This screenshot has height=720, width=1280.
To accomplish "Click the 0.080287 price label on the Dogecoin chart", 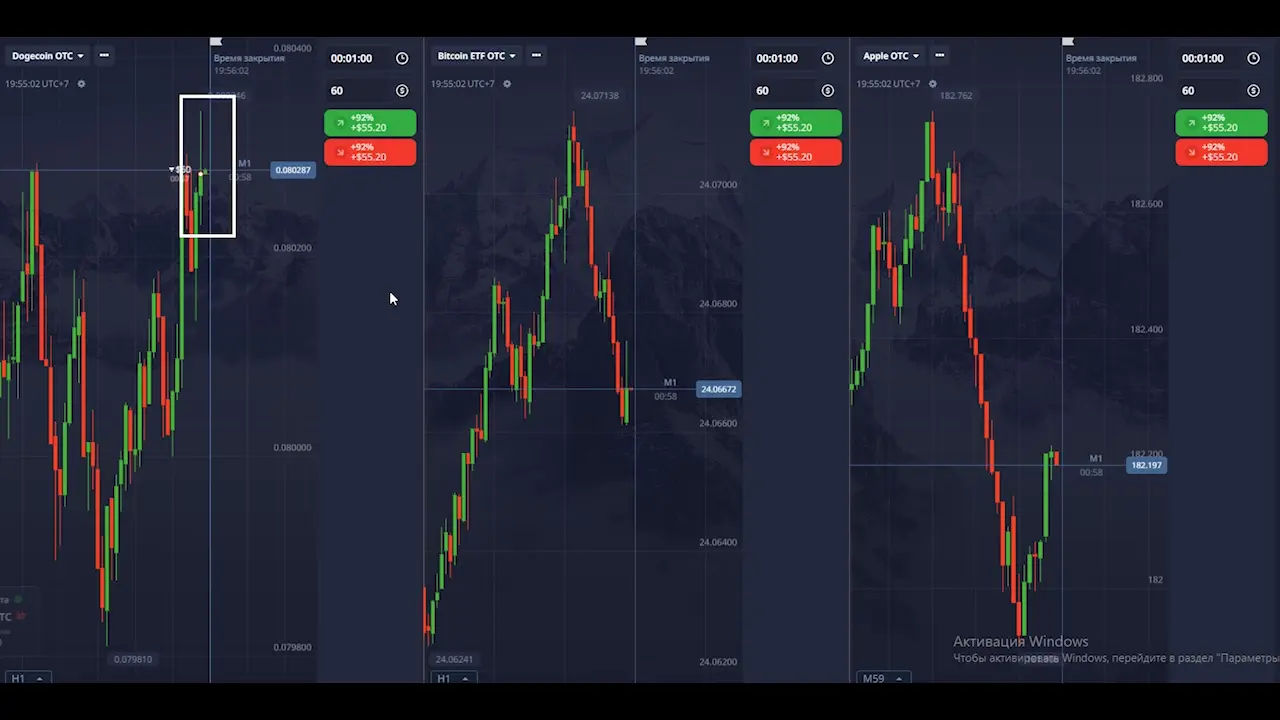I will point(293,170).
